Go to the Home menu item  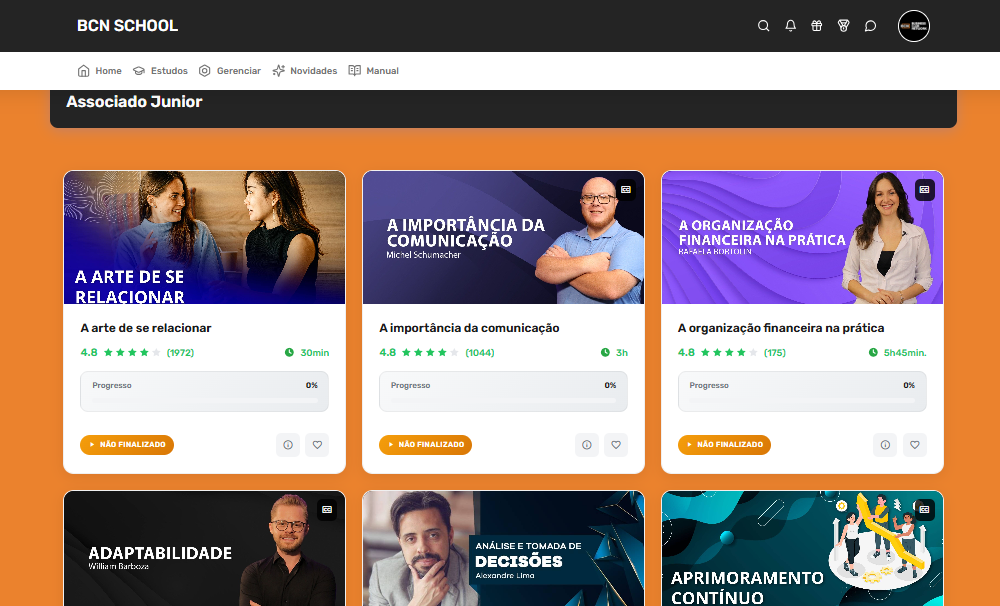coord(100,71)
